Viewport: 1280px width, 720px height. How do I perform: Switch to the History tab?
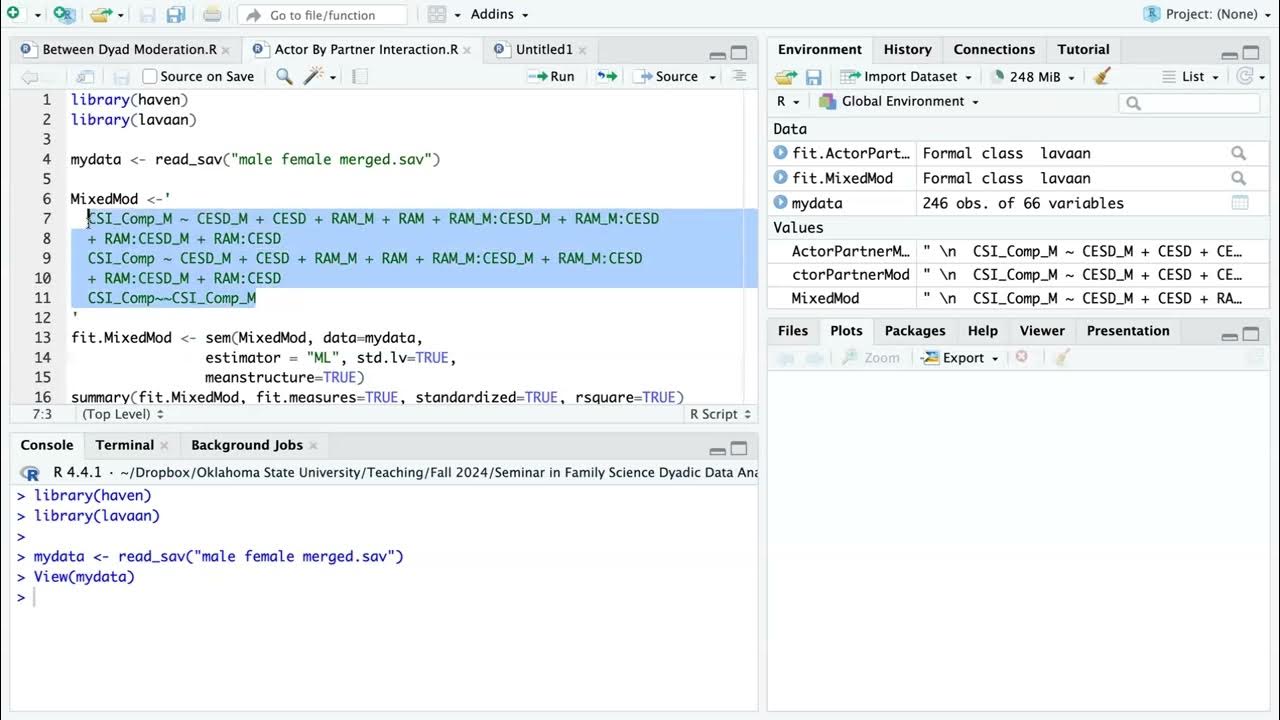click(x=907, y=49)
